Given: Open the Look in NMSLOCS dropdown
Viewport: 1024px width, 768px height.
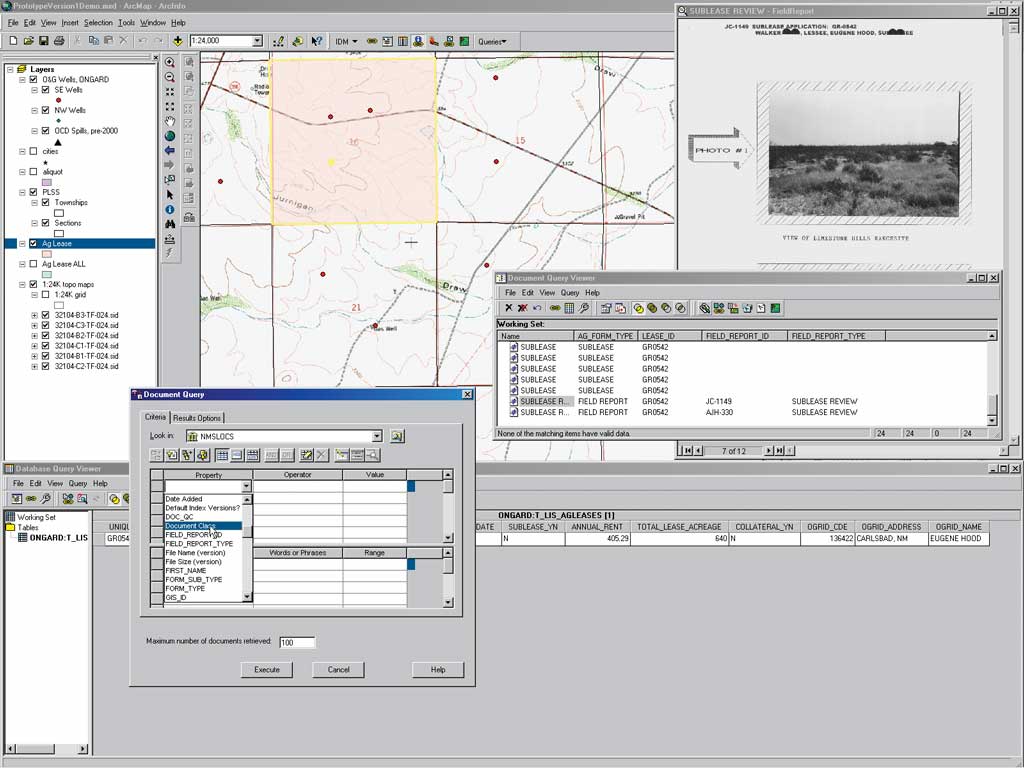Looking at the screenshot, I should coord(377,436).
